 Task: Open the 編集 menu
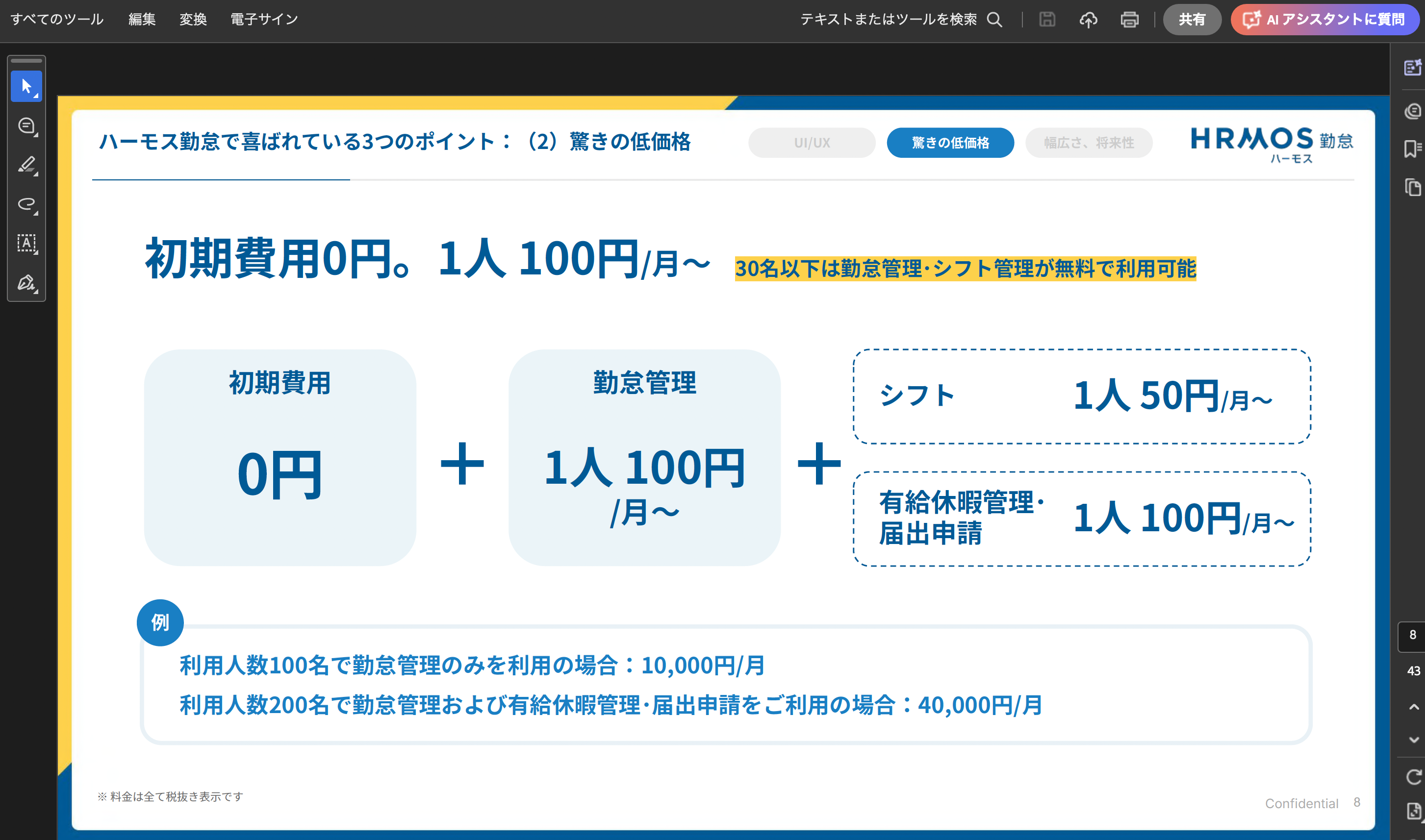pos(142,20)
